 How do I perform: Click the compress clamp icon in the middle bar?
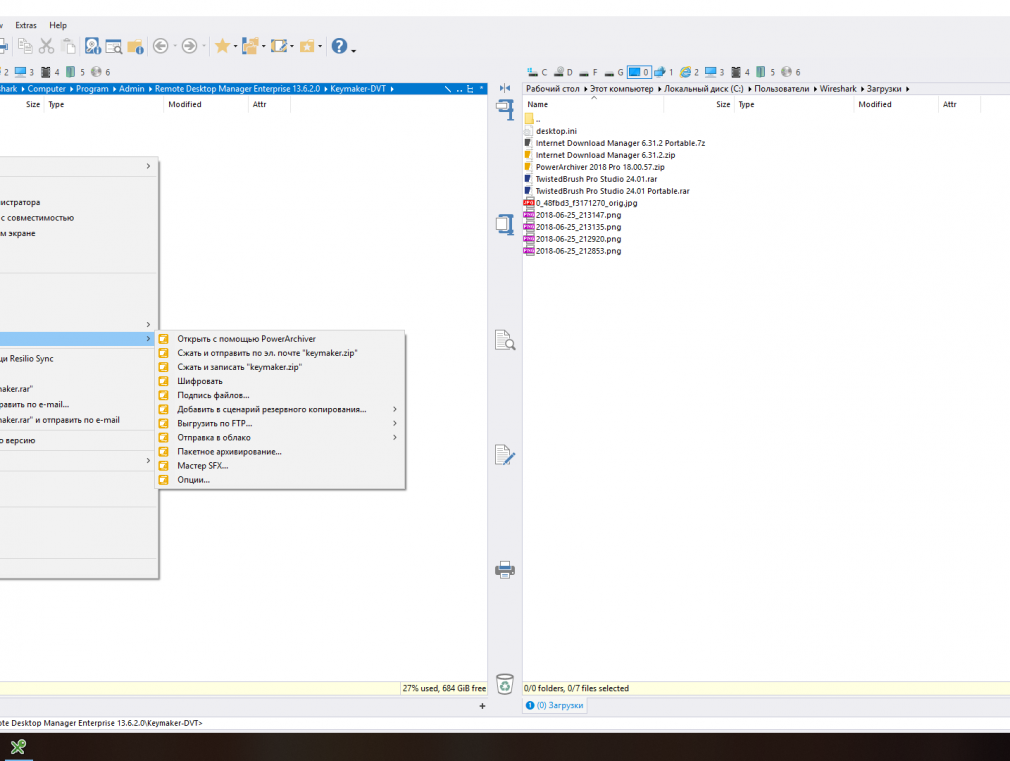pyautogui.click(x=505, y=110)
